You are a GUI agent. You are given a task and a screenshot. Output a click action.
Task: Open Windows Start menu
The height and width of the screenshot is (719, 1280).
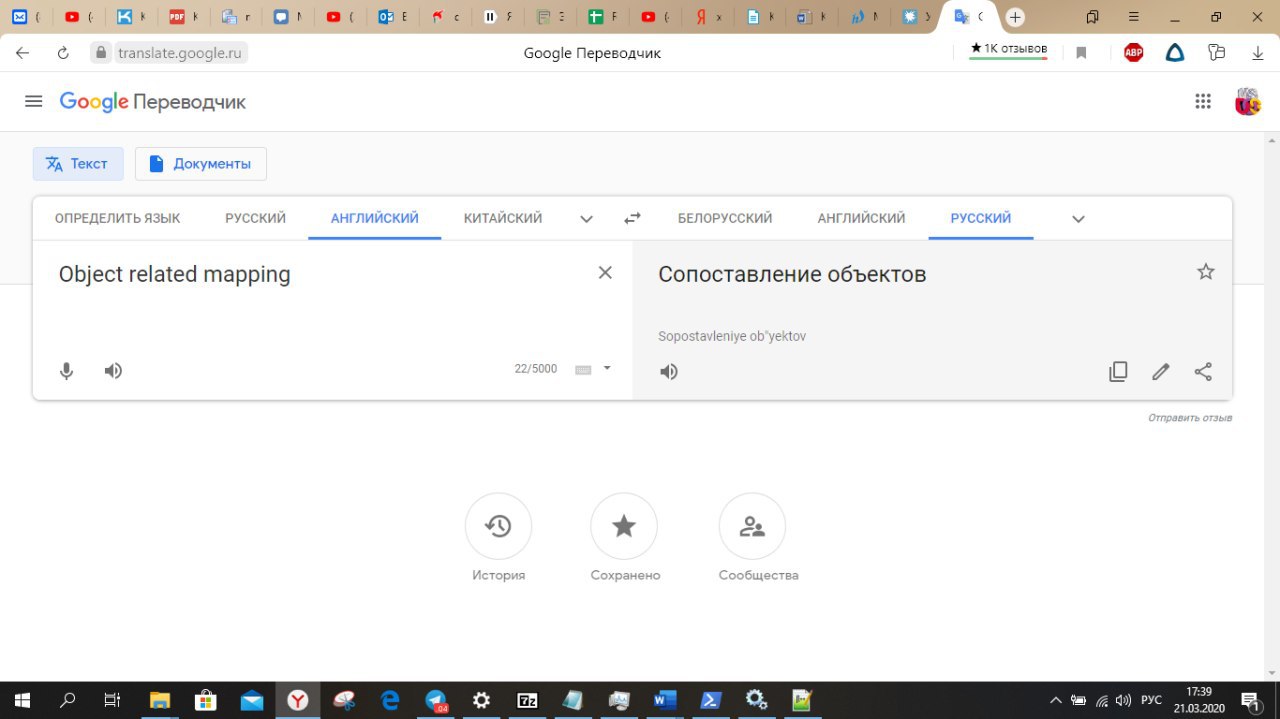point(21,700)
